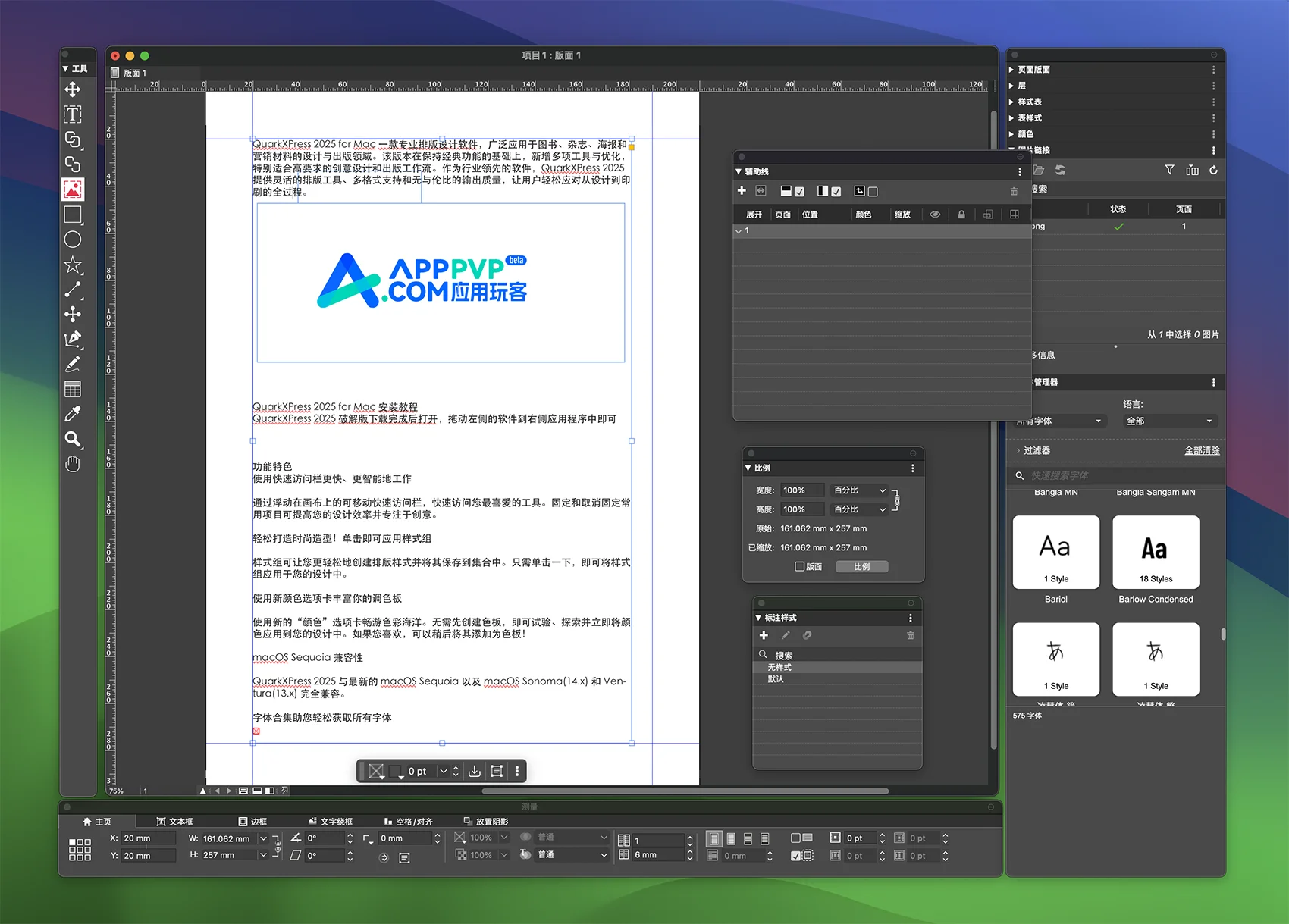Switch to the 文本框 tab
This screenshot has width=1289, height=924.
click(174, 822)
